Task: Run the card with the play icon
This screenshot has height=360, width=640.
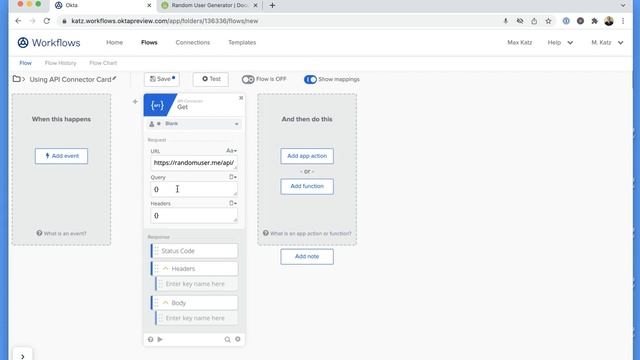Action: click(x=160, y=339)
